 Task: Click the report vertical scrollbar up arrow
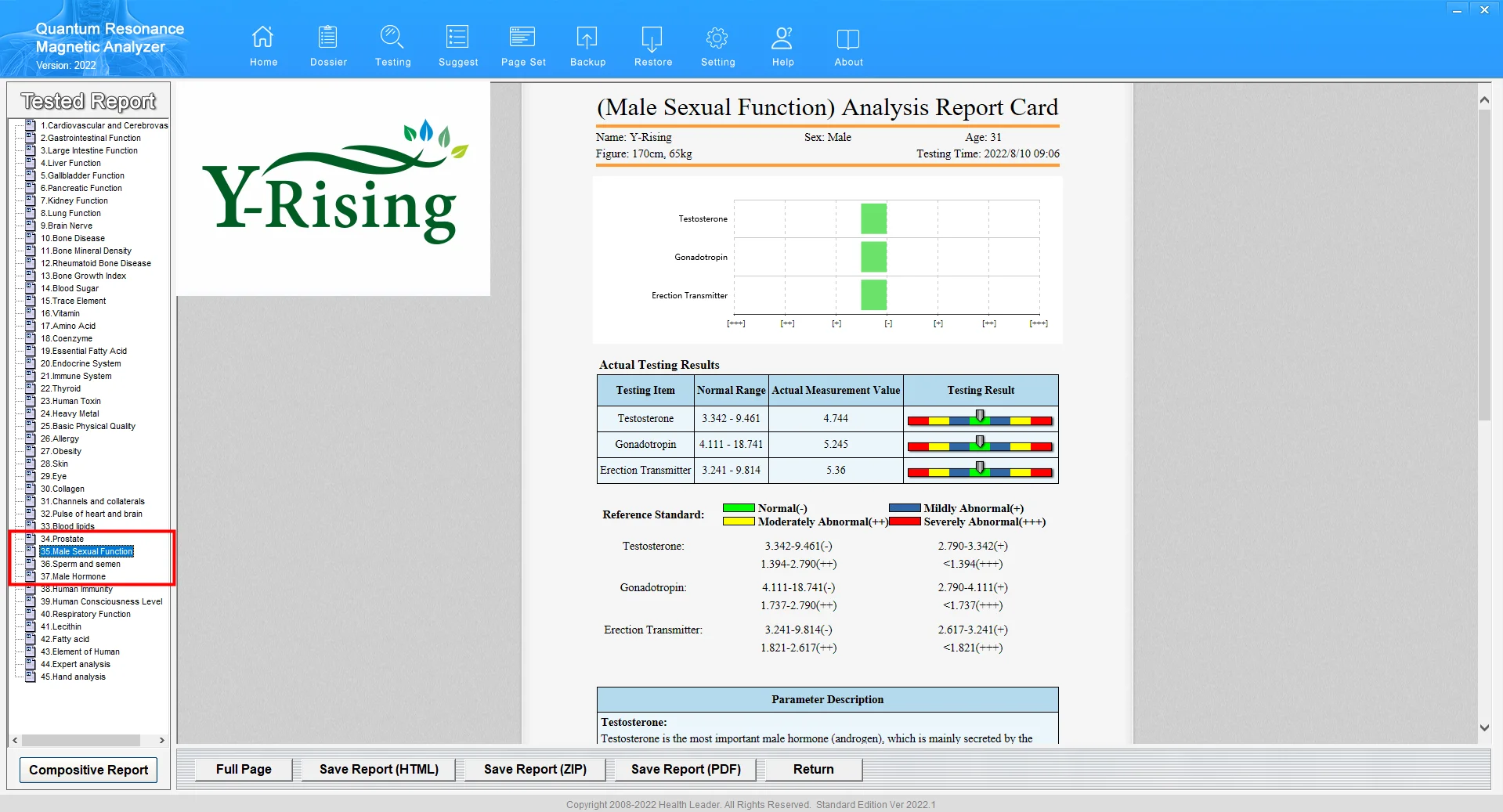pos(1484,100)
